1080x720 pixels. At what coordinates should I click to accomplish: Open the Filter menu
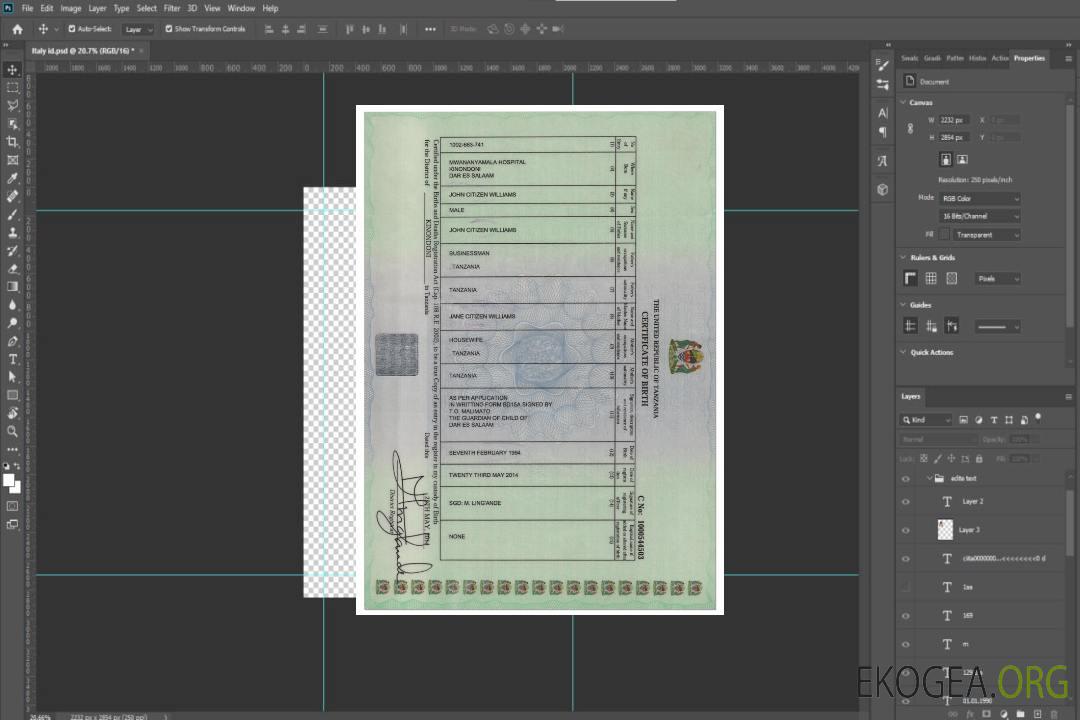(172, 8)
